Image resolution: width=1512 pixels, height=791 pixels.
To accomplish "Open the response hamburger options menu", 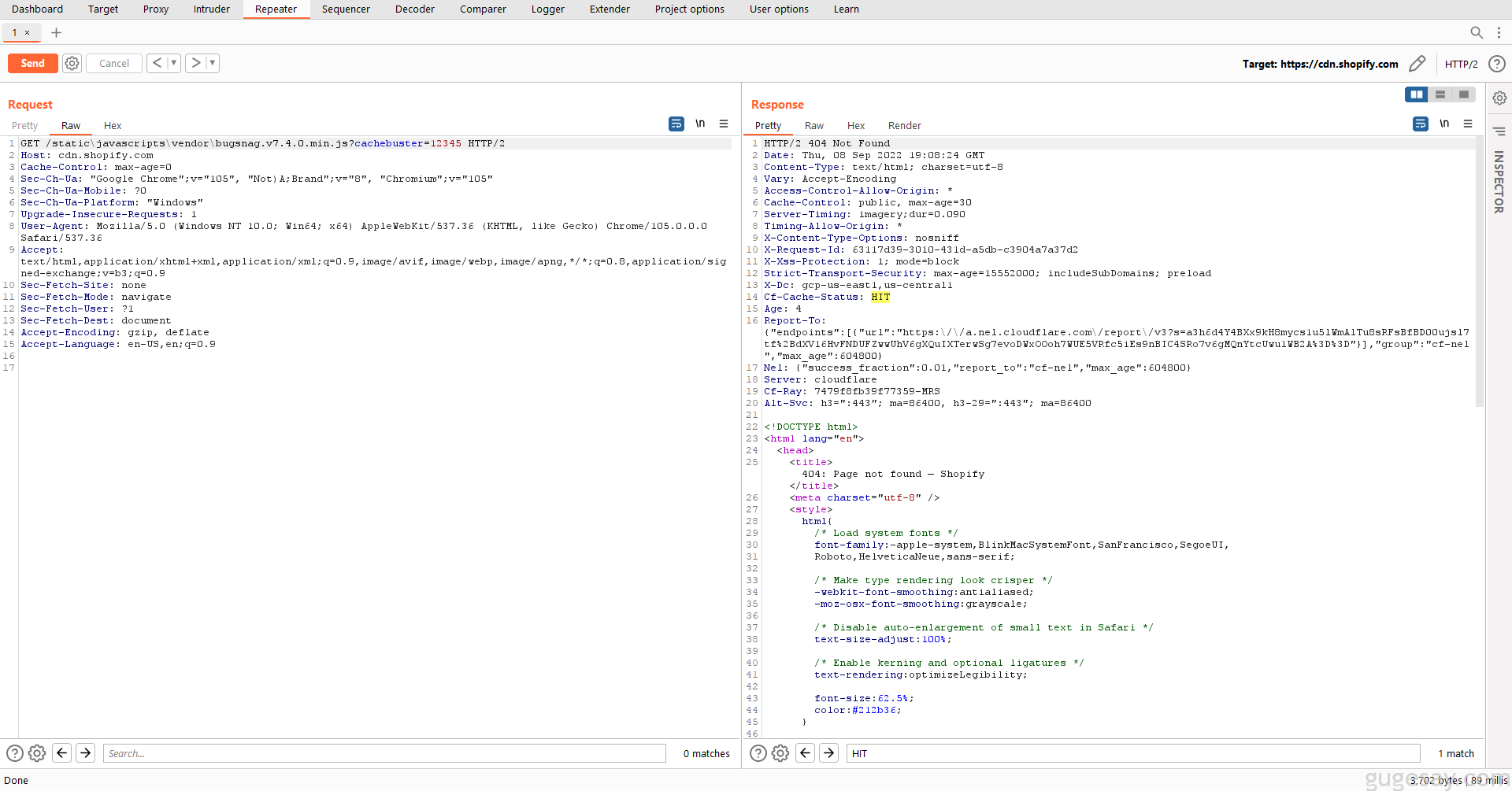I will tap(1468, 124).
